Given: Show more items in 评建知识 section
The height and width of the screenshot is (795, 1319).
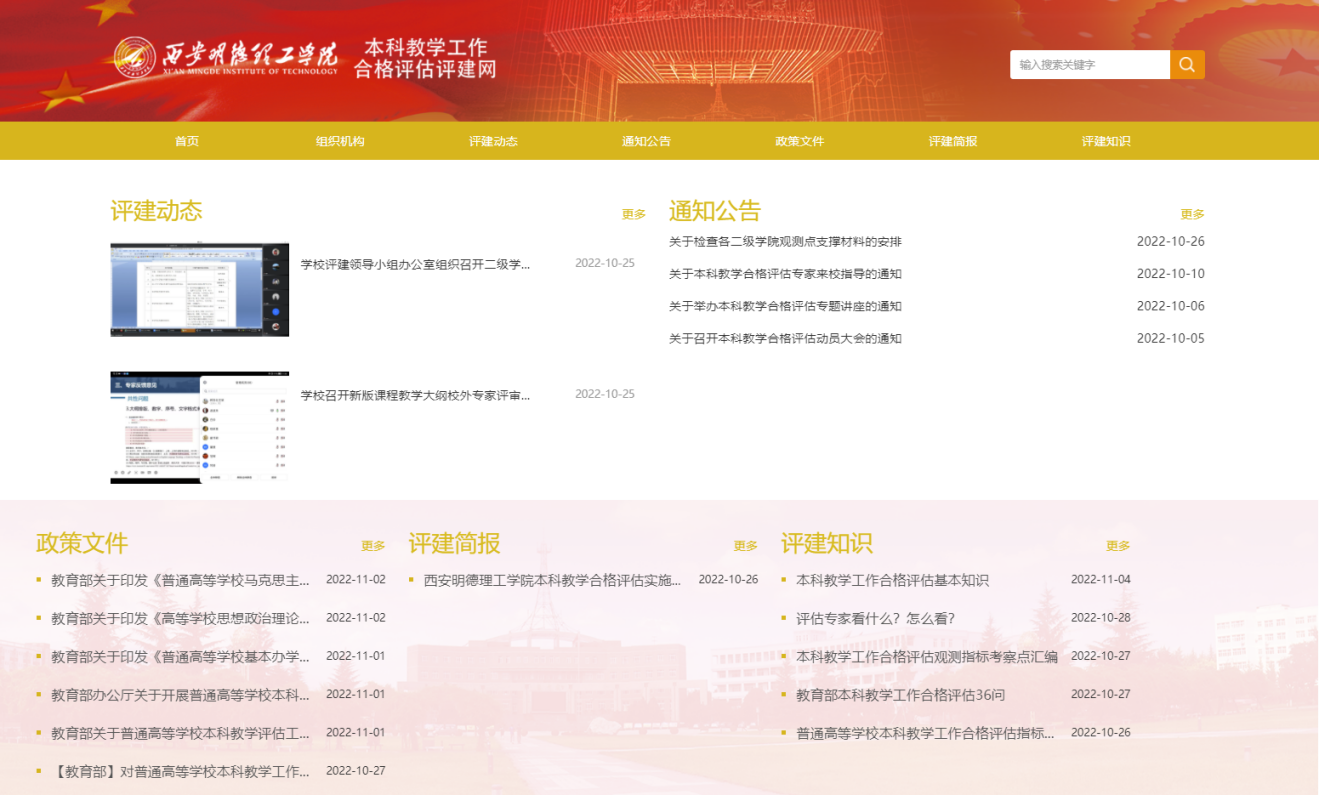Looking at the screenshot, I should (x=1118, y=546).
